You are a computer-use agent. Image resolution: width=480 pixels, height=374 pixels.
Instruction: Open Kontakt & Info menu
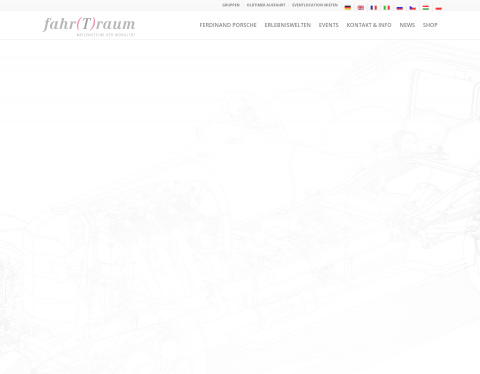point(369,25)
